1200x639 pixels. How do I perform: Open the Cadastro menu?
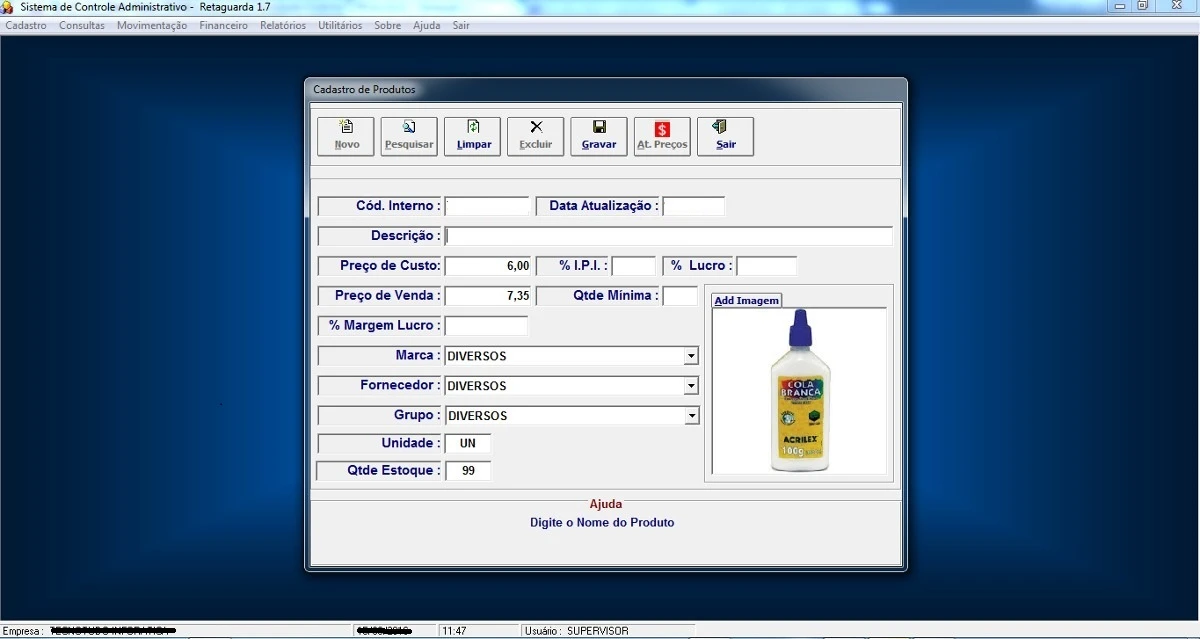click(26, 26)
